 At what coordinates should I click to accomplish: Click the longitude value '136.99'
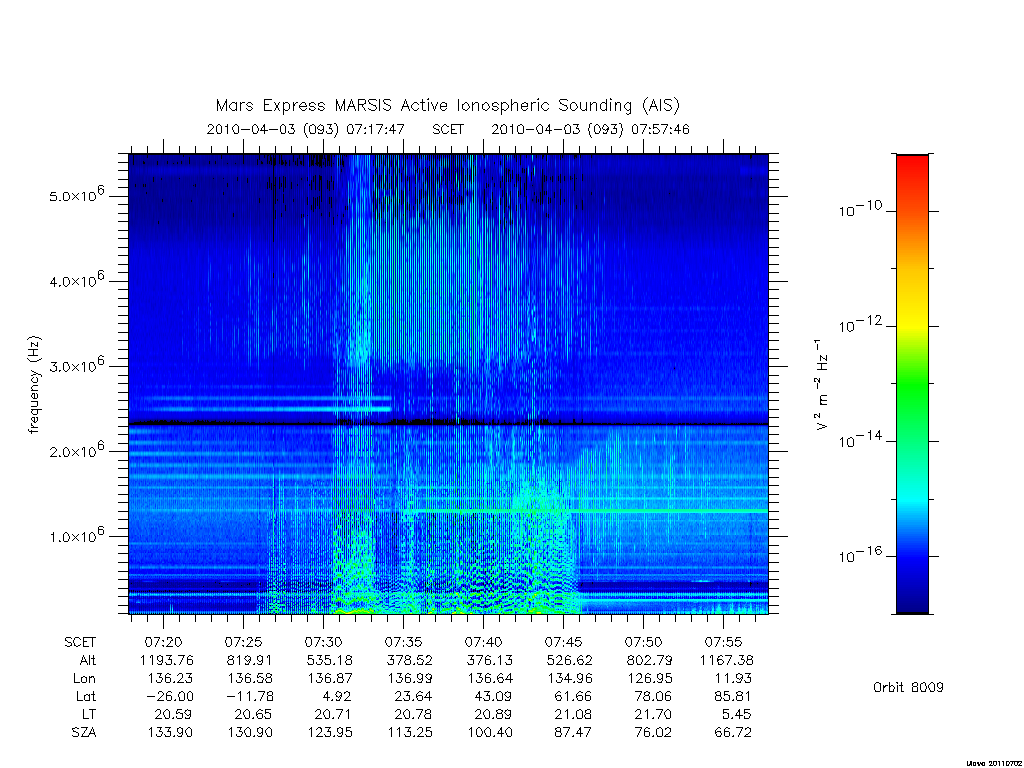(409, 679)
